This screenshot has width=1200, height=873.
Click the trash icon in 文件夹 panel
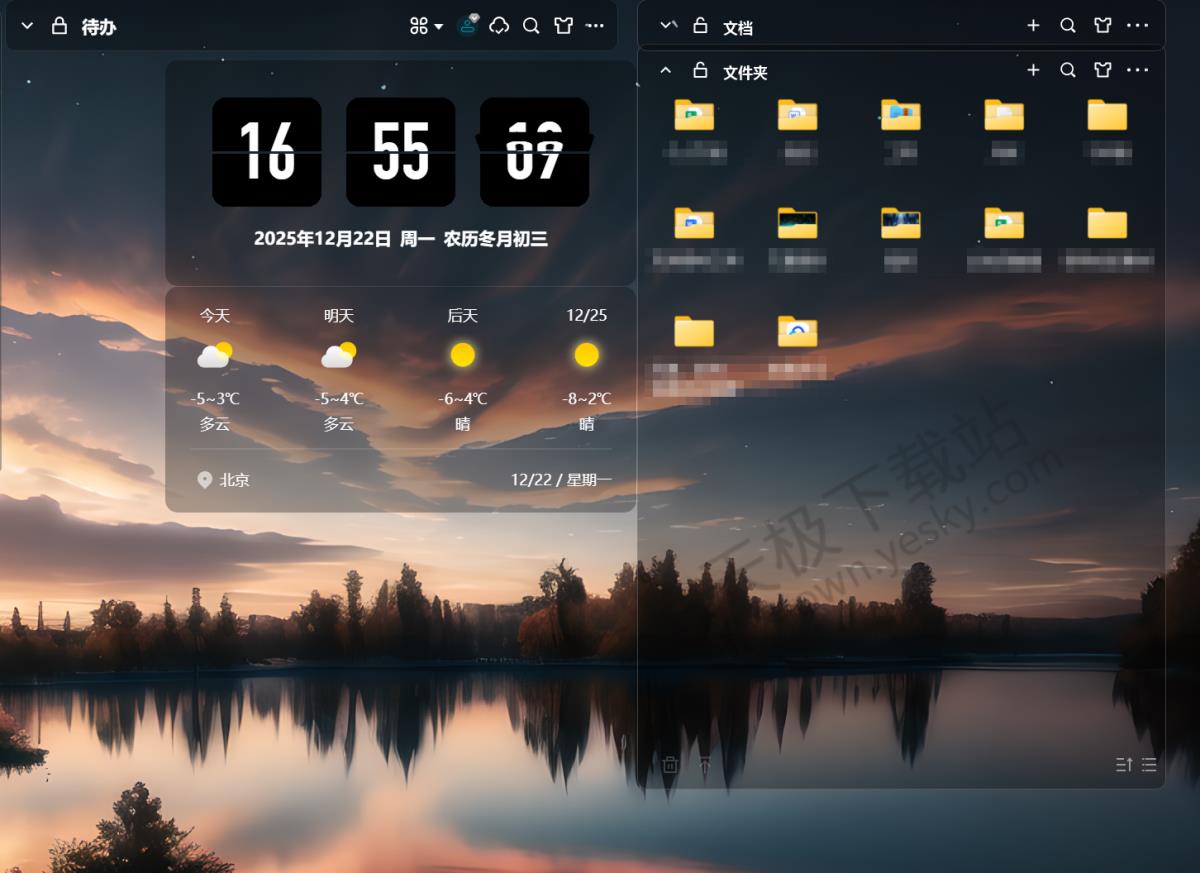click(670, 765)
